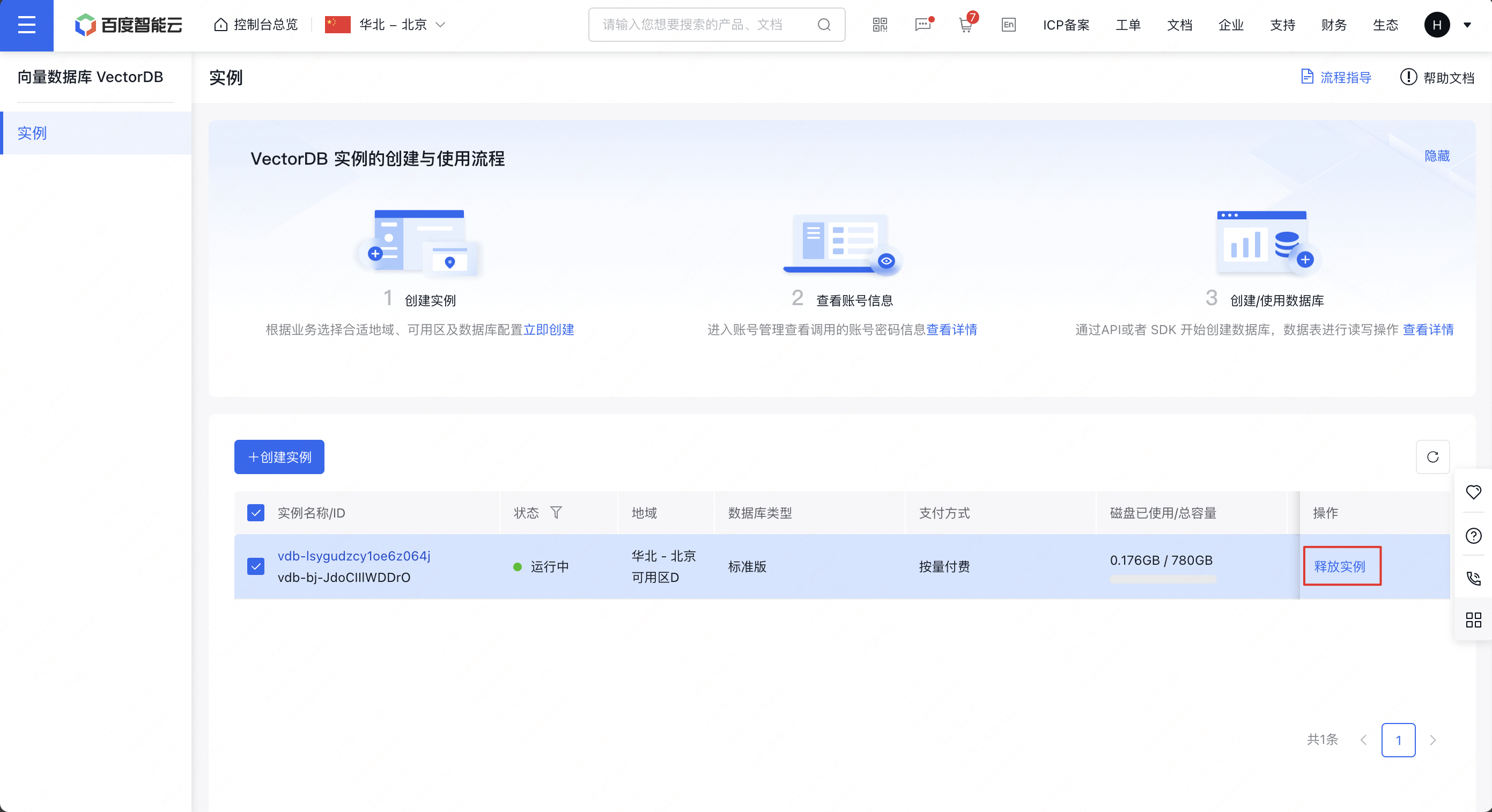The width and height of the screenshot is (1492, 812).
Task: Click 0.176GB / 780GB usage text
Action: [x=1161, y=560]
